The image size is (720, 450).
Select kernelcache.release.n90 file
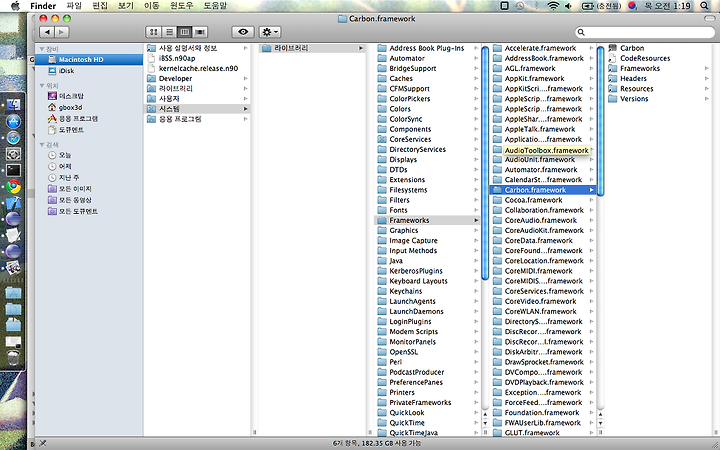tap(197, 68)
